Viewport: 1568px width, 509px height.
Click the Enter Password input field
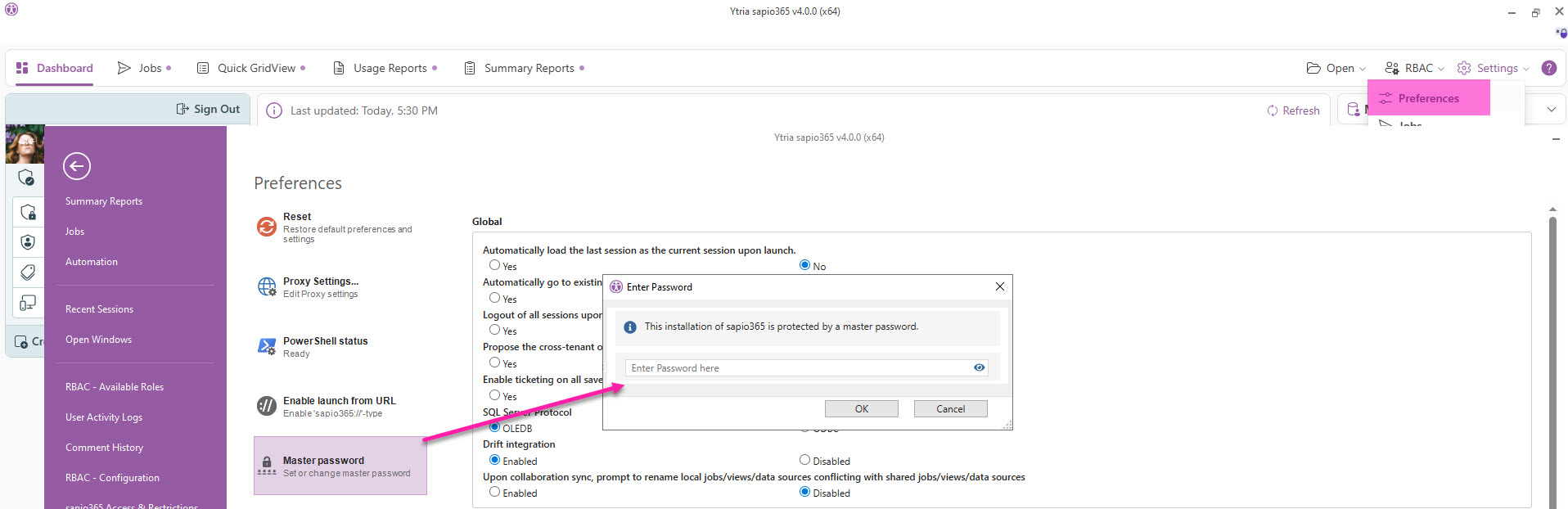tap(798, 368)
